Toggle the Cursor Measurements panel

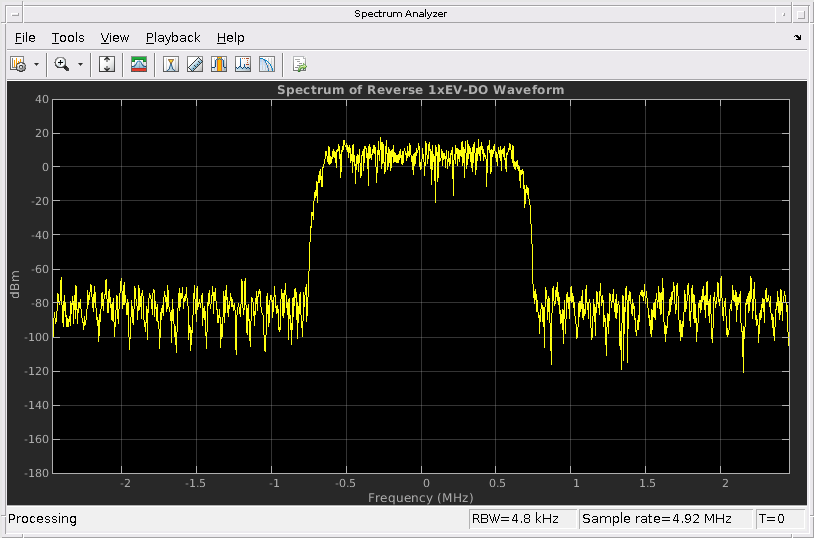coord(171,65)
